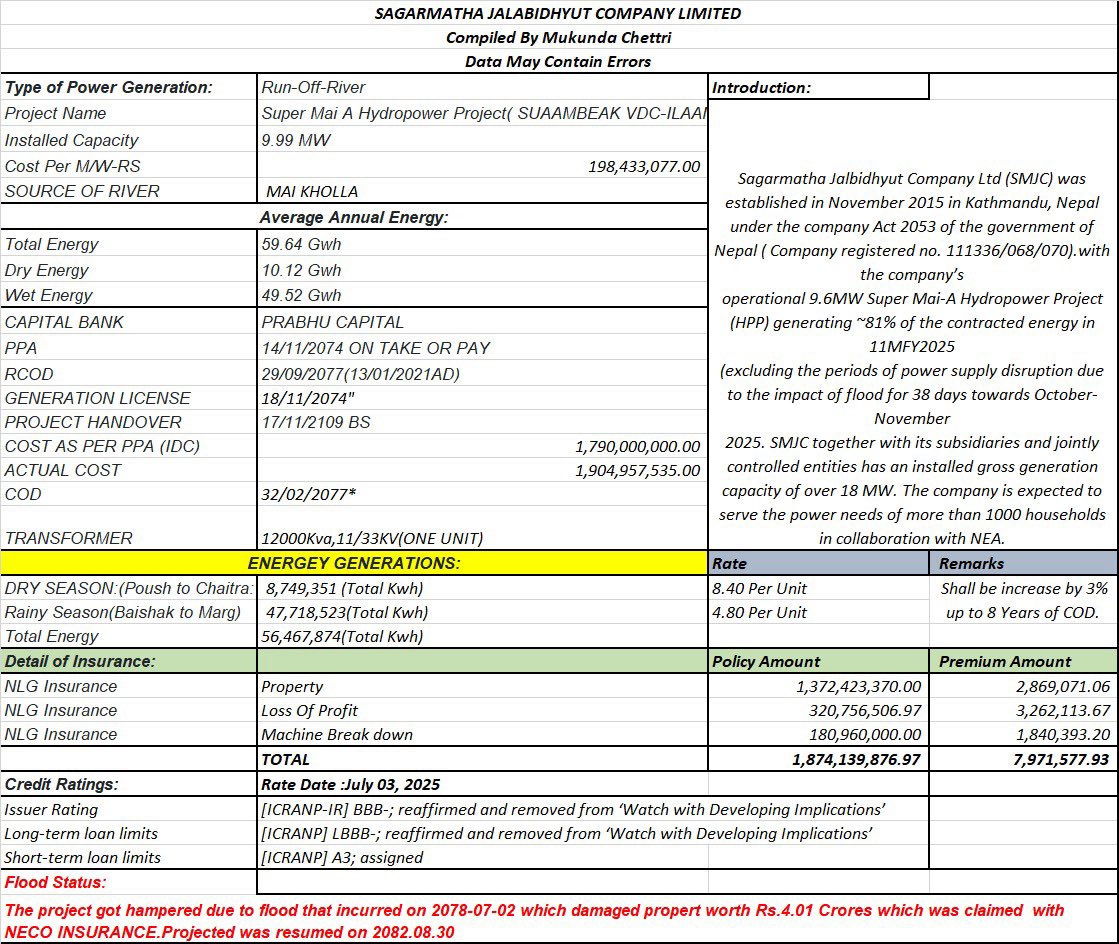This screenshot has height=944, width=1119.
Task: Select the 'PROJECT HANDOVER' label
Action: coord(93,422)
